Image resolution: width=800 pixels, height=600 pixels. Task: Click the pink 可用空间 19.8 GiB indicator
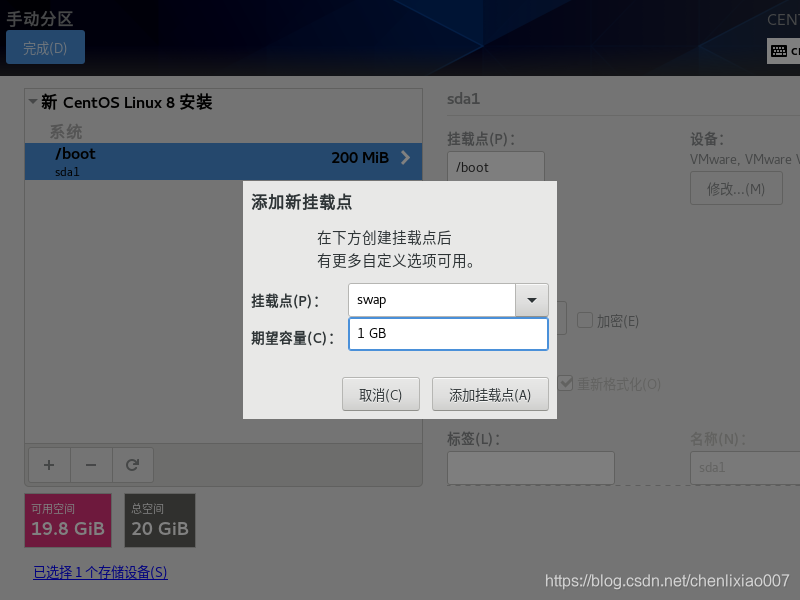pyautogui.click(x=67, y=520)
